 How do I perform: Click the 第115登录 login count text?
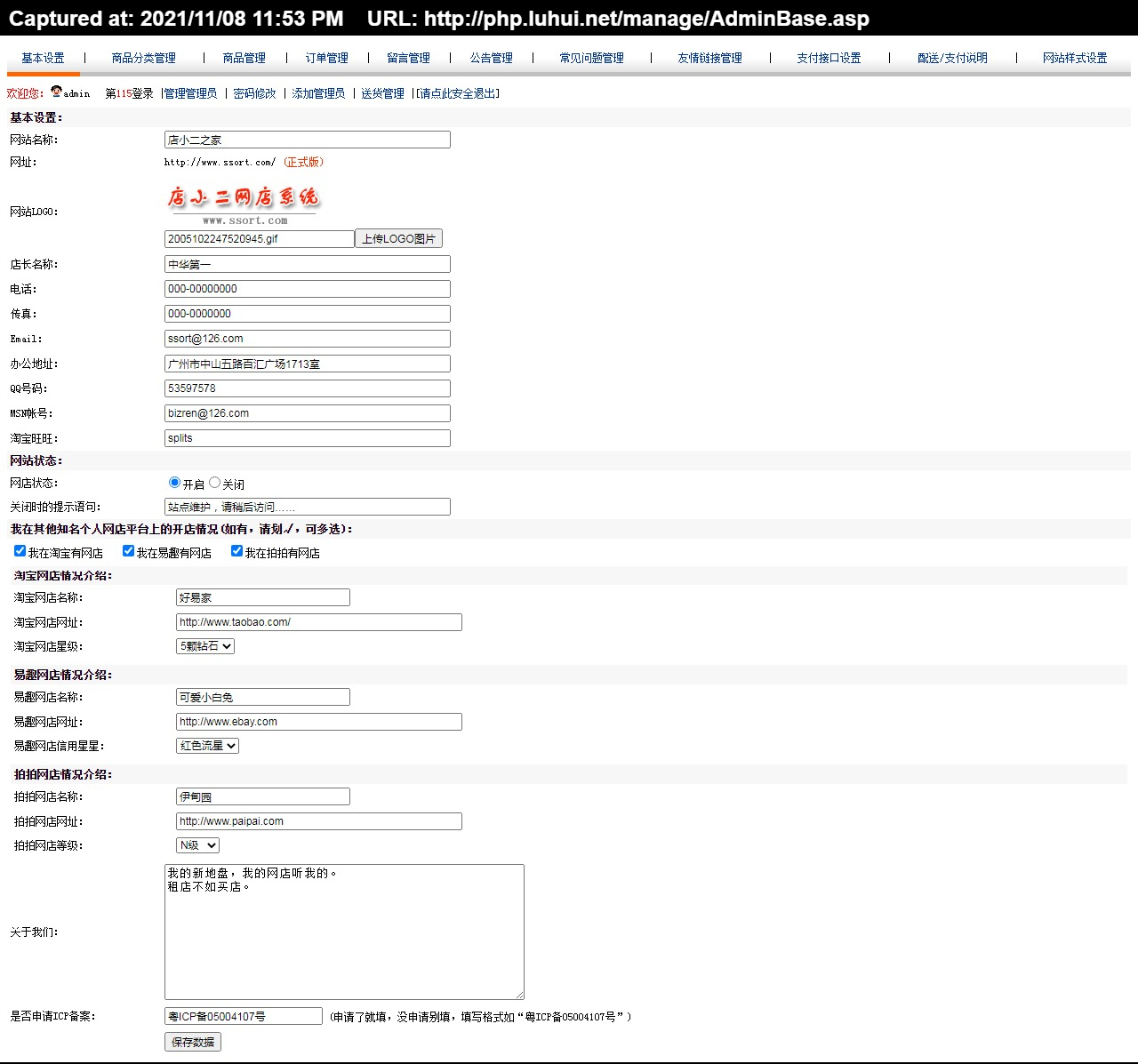(x=130, y=93)
